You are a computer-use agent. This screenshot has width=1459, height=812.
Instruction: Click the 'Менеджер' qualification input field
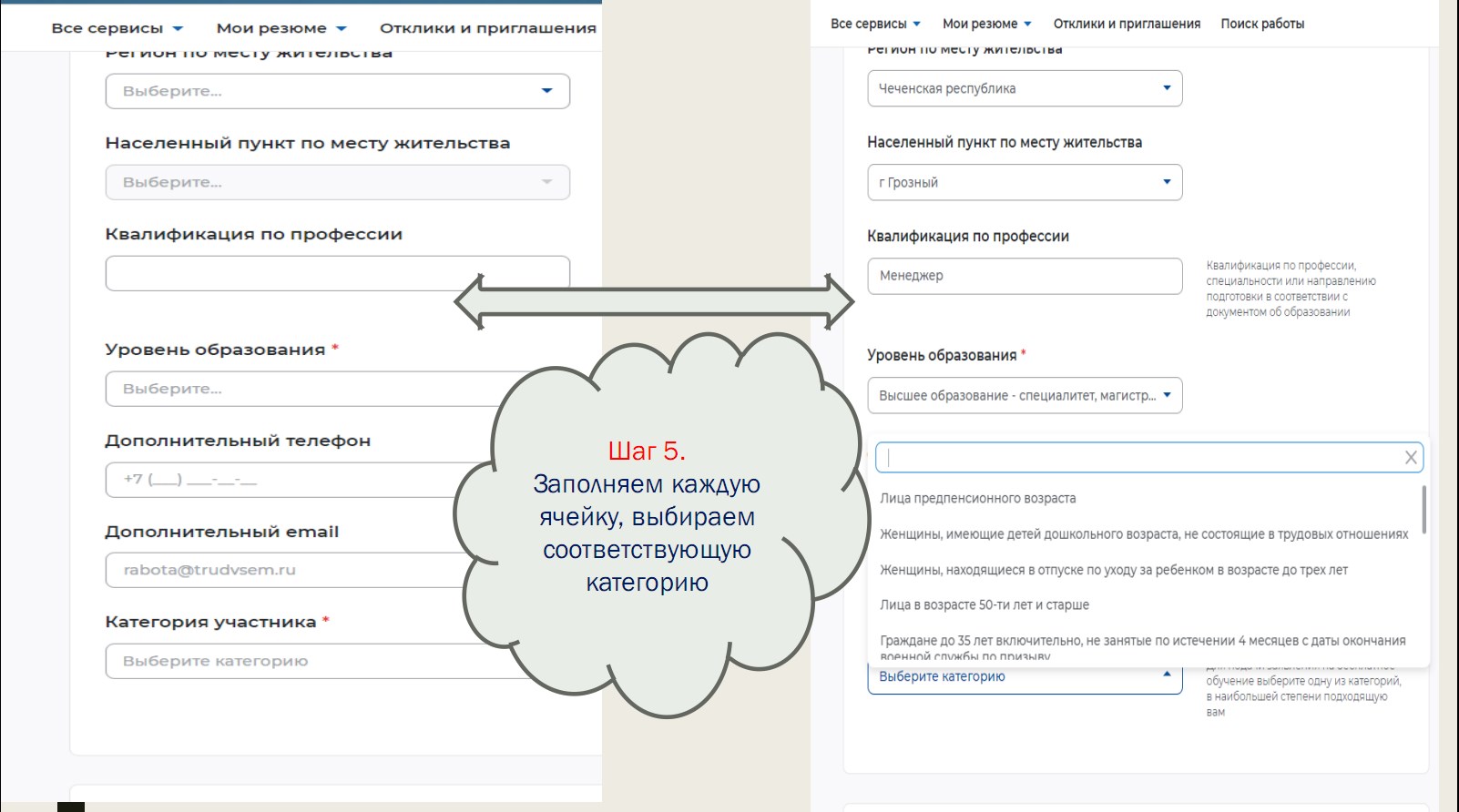1024,276
